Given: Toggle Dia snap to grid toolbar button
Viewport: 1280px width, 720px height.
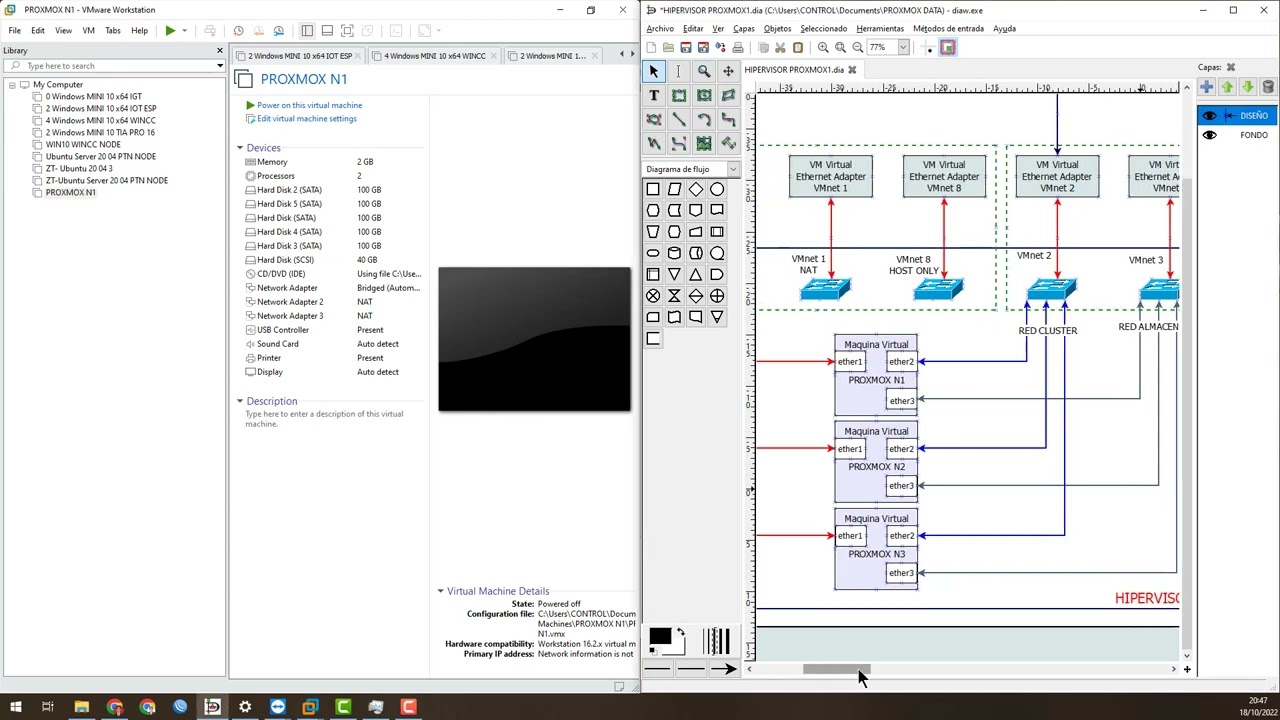Looking at the screenshot, I should coord(929,47).
